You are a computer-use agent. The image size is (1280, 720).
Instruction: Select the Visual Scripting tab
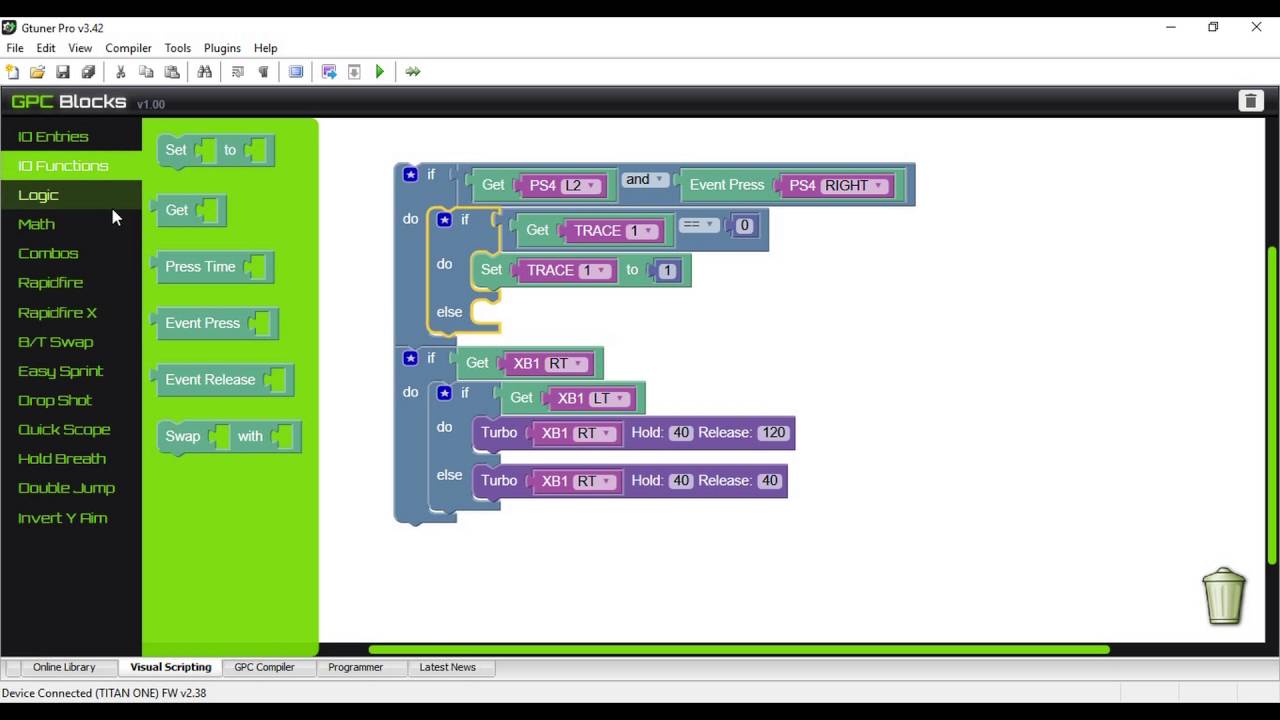click(170, 667)
